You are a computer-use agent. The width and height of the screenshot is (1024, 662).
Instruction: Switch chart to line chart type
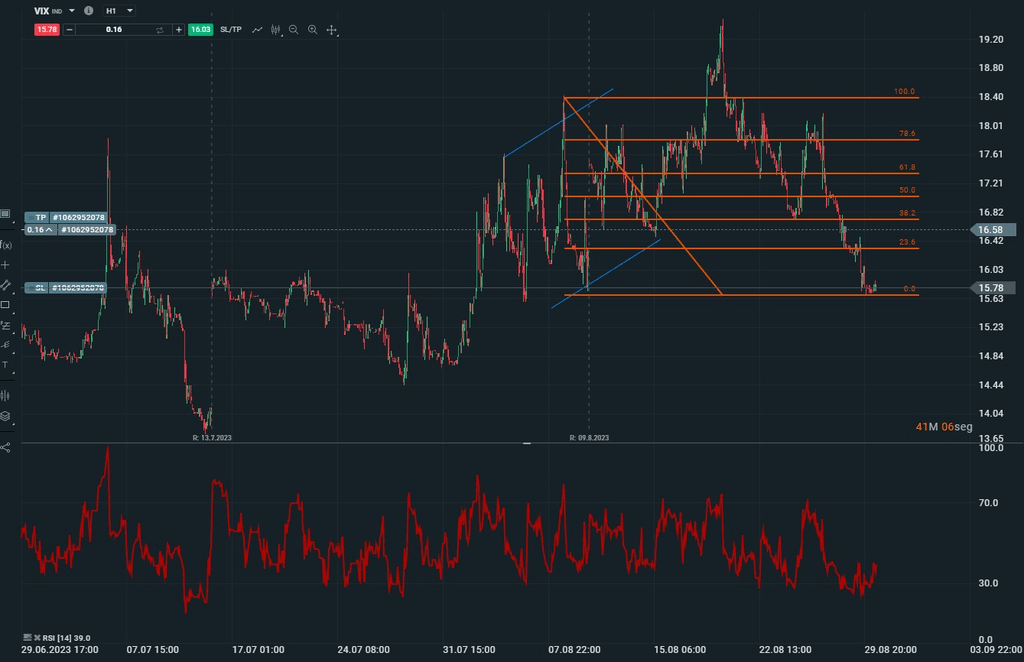pos(257,30)
